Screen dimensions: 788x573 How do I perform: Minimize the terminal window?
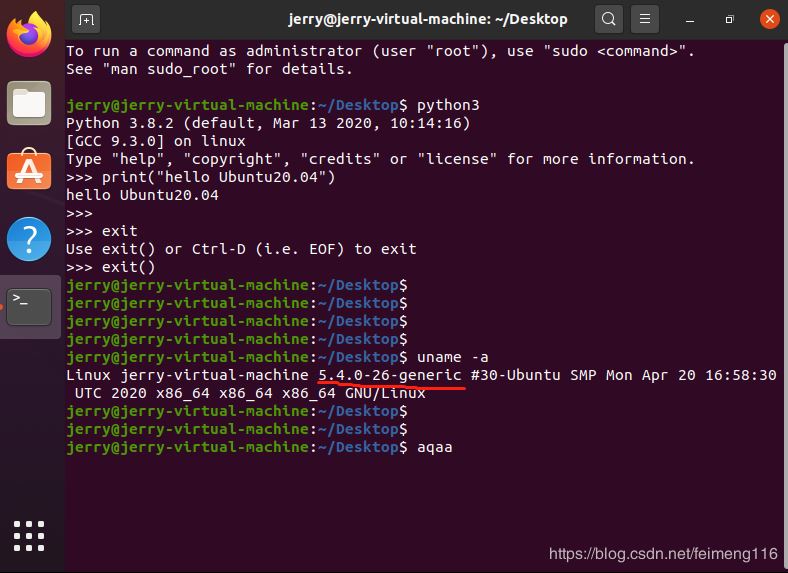pyautogui.click(x=693, y=19)
